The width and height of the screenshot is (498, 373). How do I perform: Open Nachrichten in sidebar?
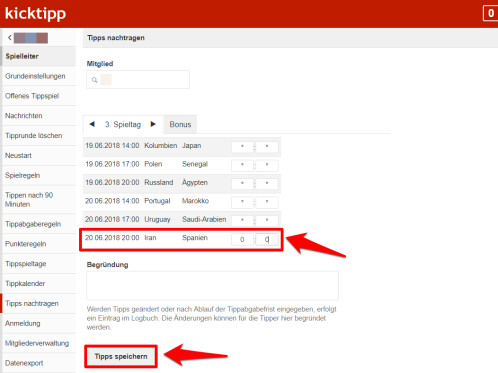[38, 116]
